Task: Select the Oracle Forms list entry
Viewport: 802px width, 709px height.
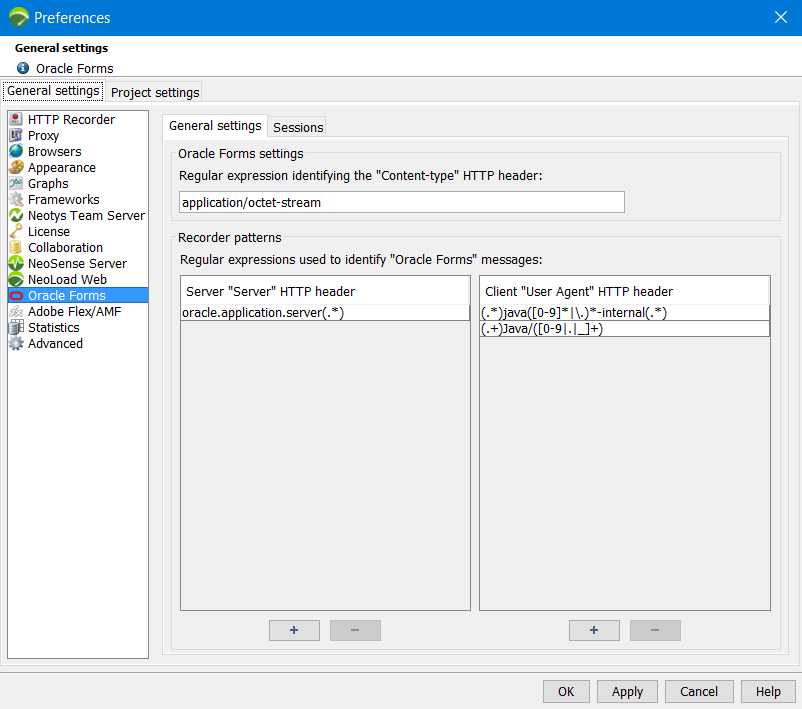Action: pos(78,295)
